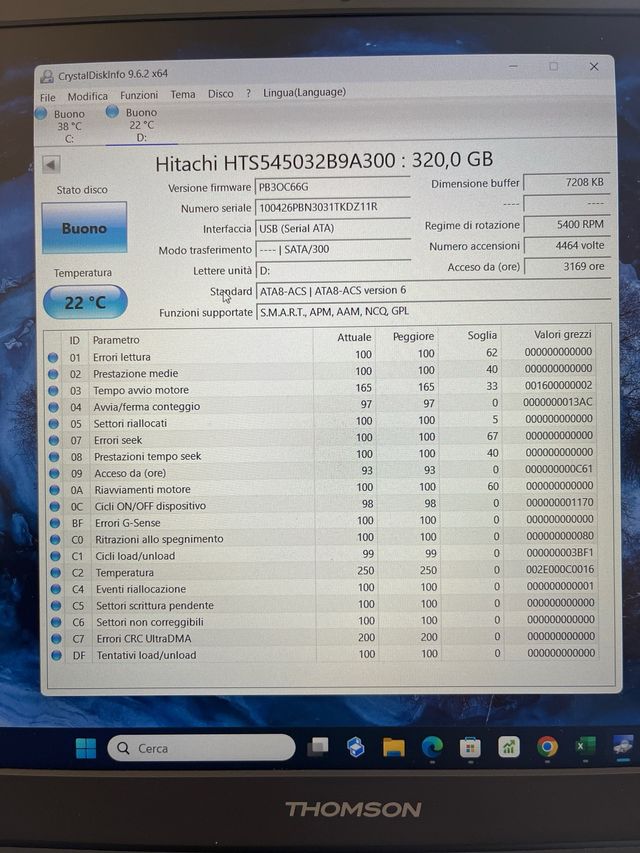The width and height of the screenshot is (640, 853).
Task: Open the Tema menu
Action: (x=183, y=94)
